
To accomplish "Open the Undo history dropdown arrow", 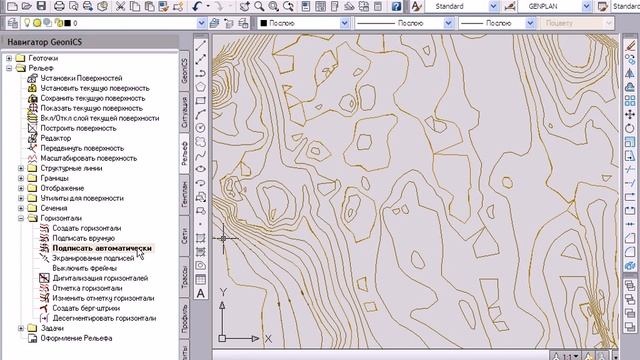I will (x=208, y=6).
